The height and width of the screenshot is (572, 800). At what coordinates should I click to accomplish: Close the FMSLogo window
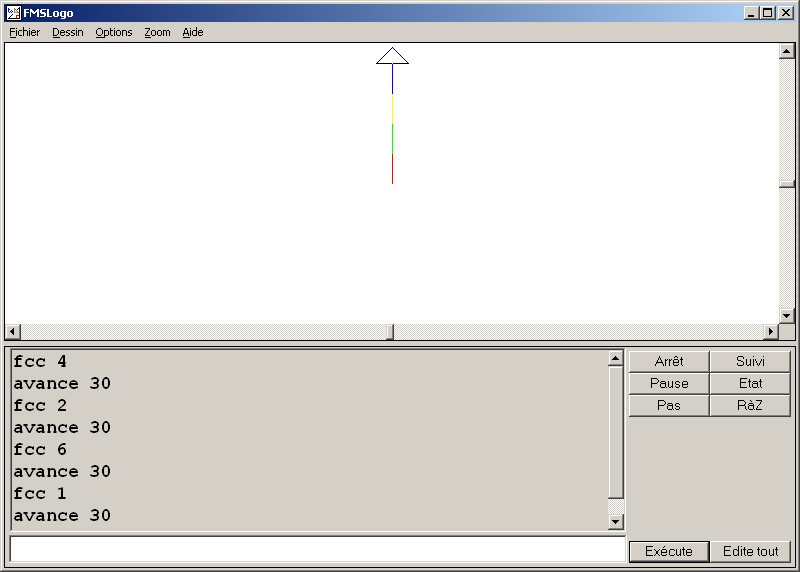(x=786, y=13)
